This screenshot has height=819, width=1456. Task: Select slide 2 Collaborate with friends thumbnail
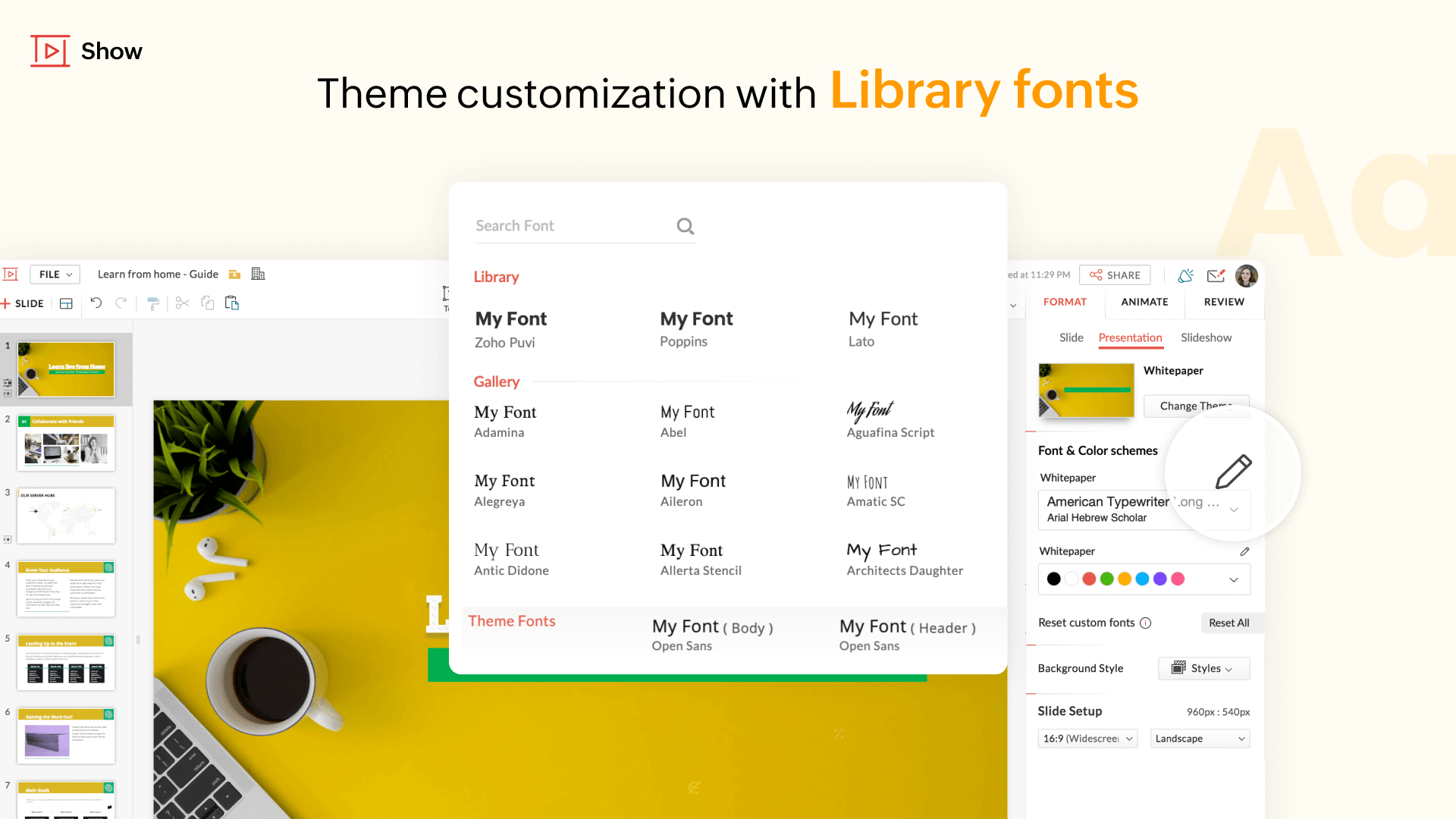pos(66,442)
